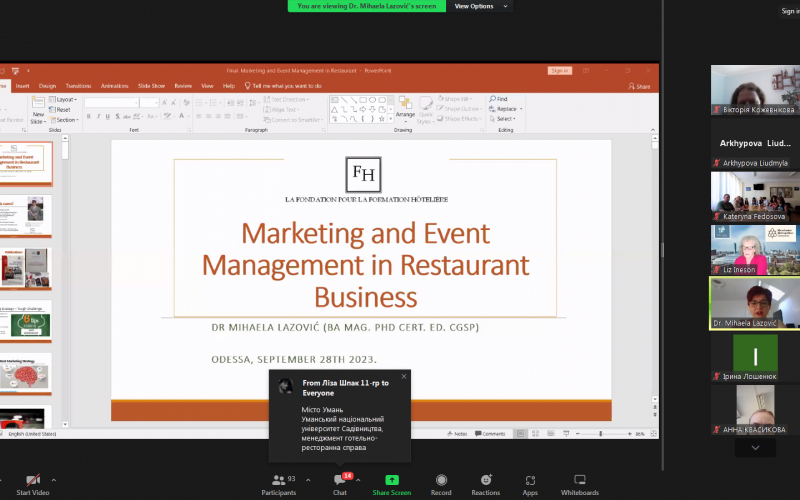Expand the Participants options arrow
This screenshot has width=800, height=500.
pyautogui.click(x=308, y=480)
